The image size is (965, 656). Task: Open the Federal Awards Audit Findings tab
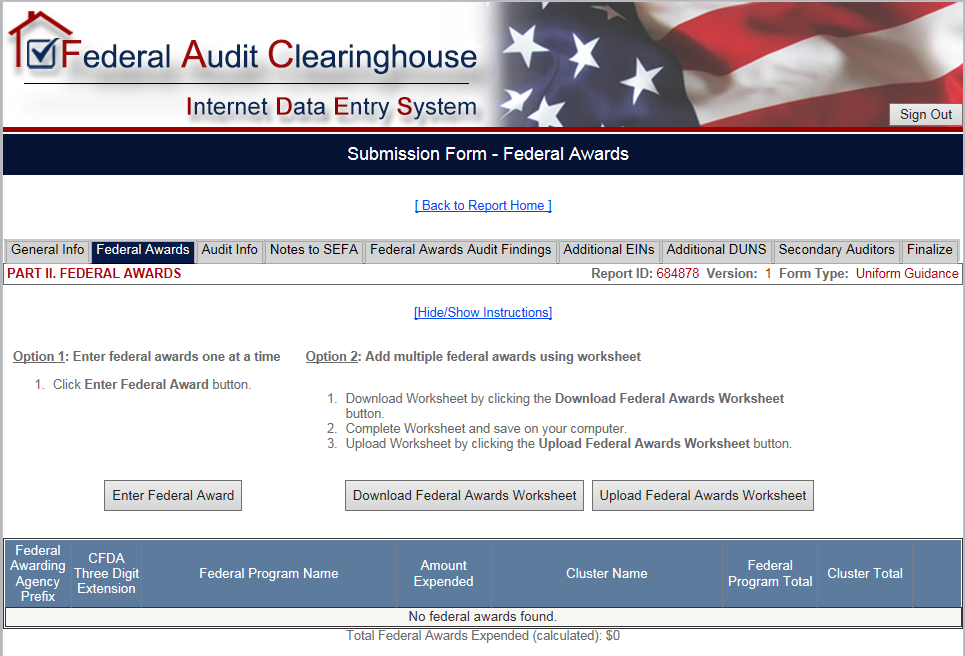(460, 250)
